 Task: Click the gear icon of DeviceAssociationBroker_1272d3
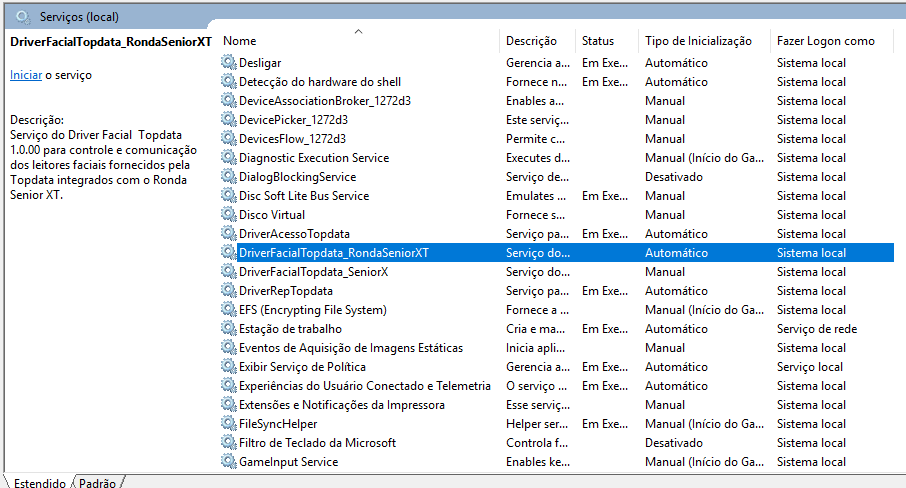point(229,101)
